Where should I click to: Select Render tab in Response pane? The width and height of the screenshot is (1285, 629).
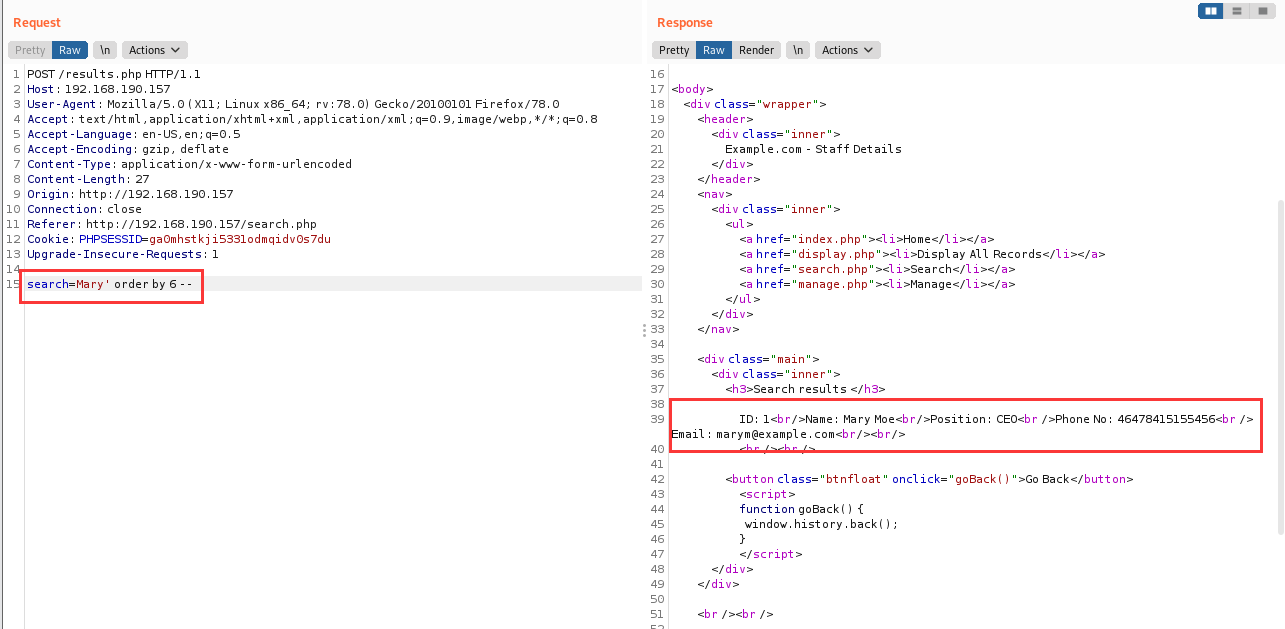click(757, 50)
